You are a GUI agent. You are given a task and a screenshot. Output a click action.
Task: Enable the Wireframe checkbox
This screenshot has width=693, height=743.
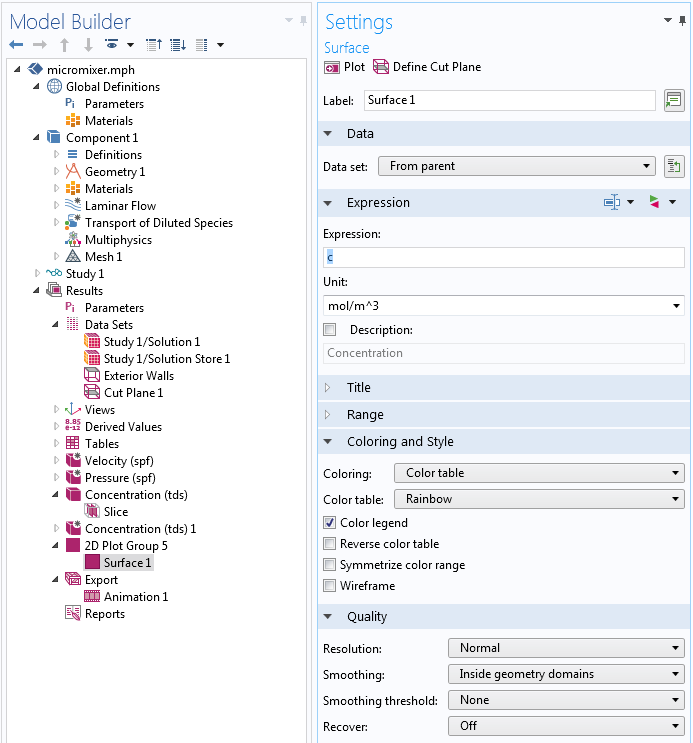329,586
